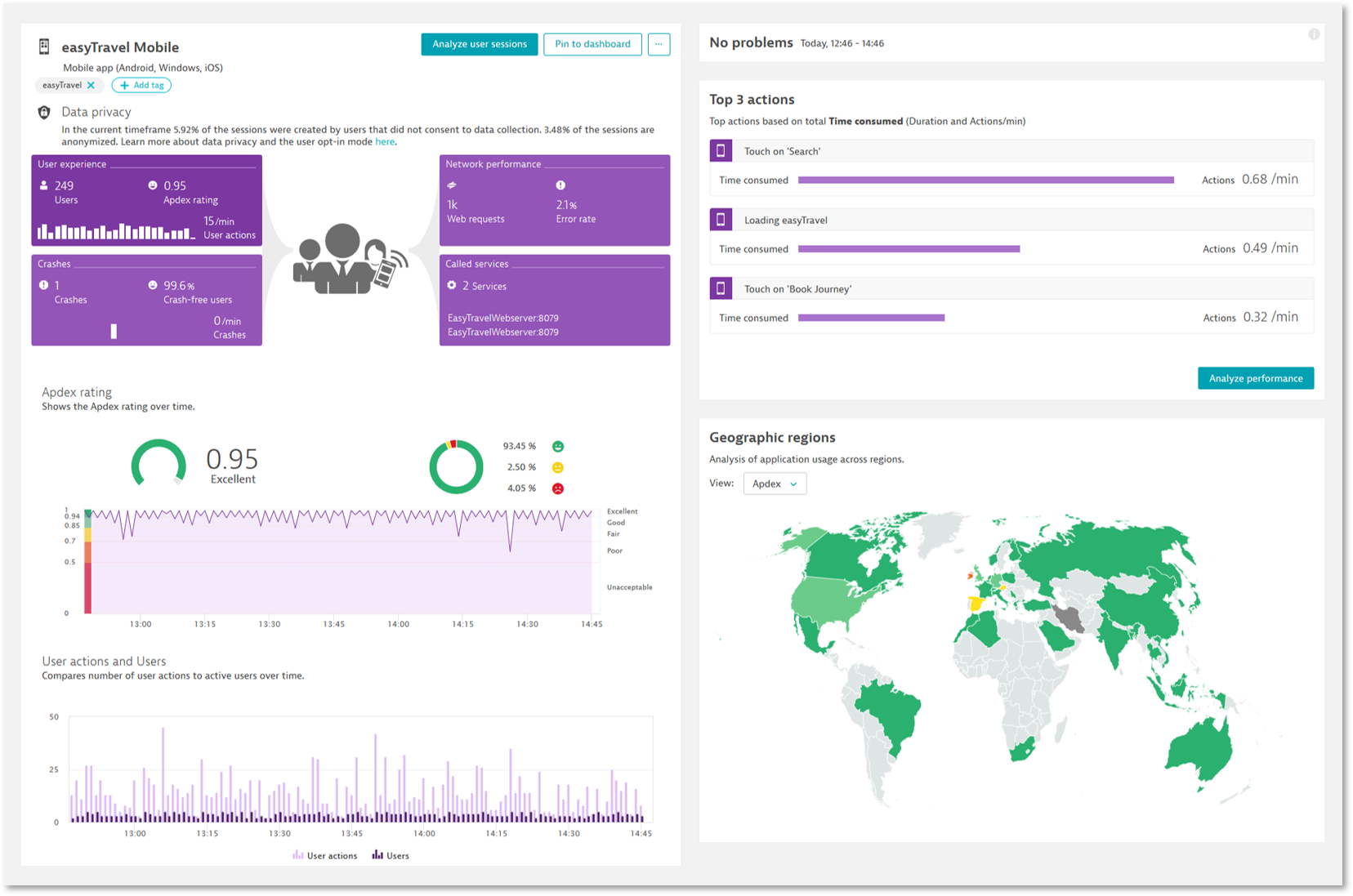Click the yellow tolerating face icon at 2.50 %
Screen dimensions: 1353x896
click(558, 467)
